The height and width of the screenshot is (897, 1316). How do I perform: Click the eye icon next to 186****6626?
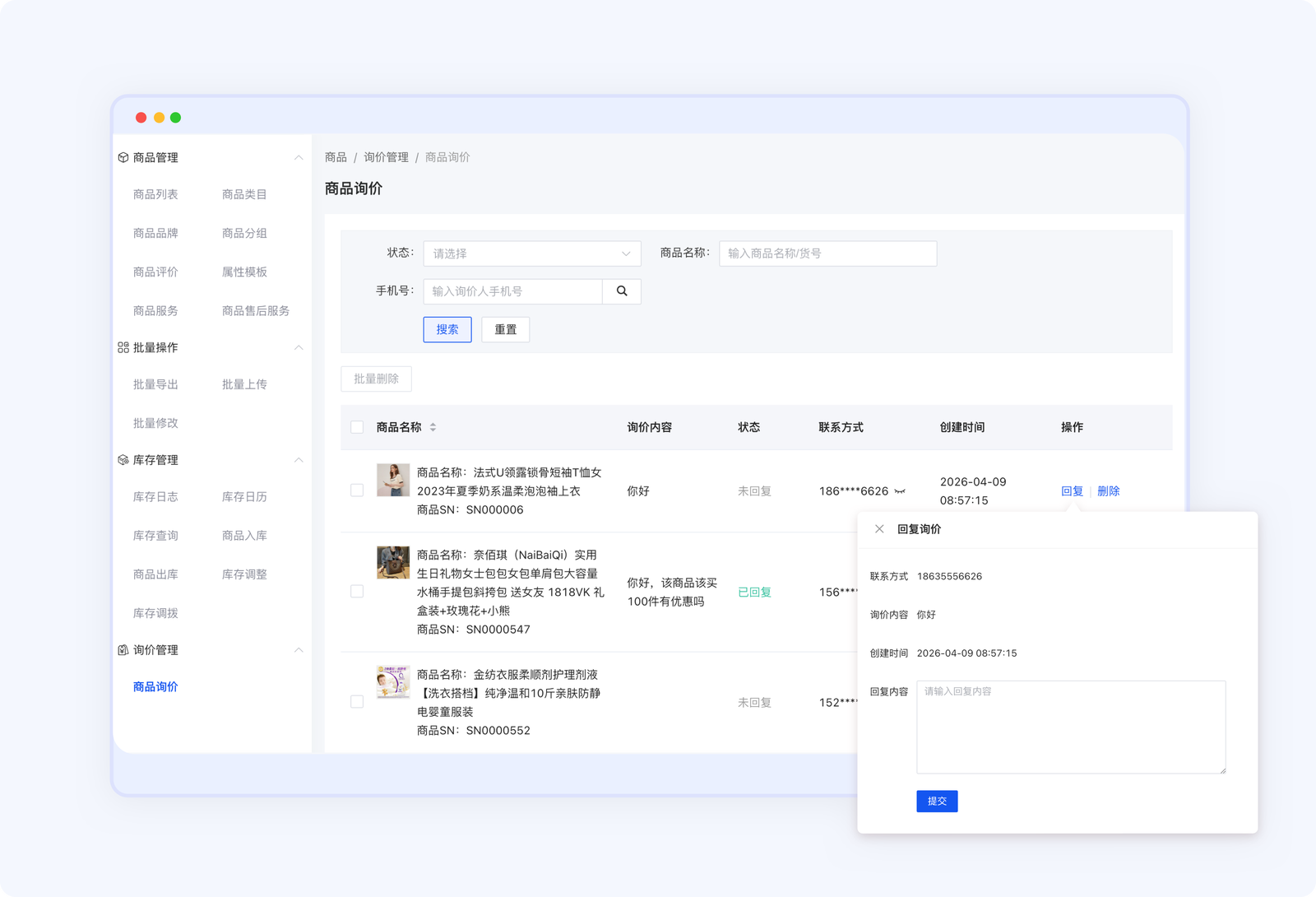900,491
